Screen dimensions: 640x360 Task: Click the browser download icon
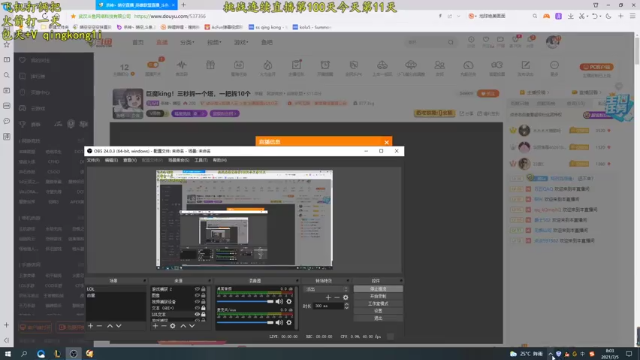(x=571, y=16)
